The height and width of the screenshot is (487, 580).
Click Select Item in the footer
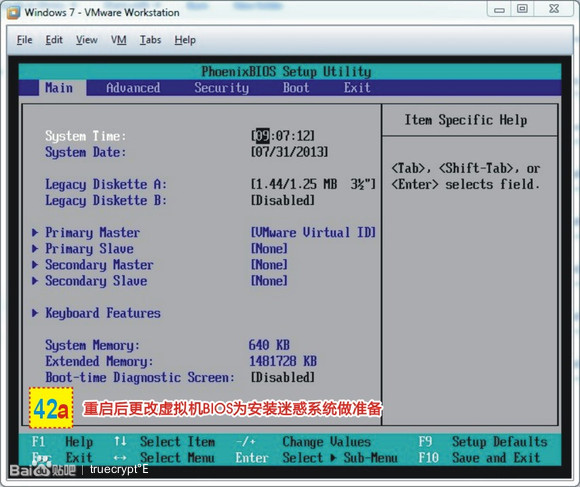177,442
